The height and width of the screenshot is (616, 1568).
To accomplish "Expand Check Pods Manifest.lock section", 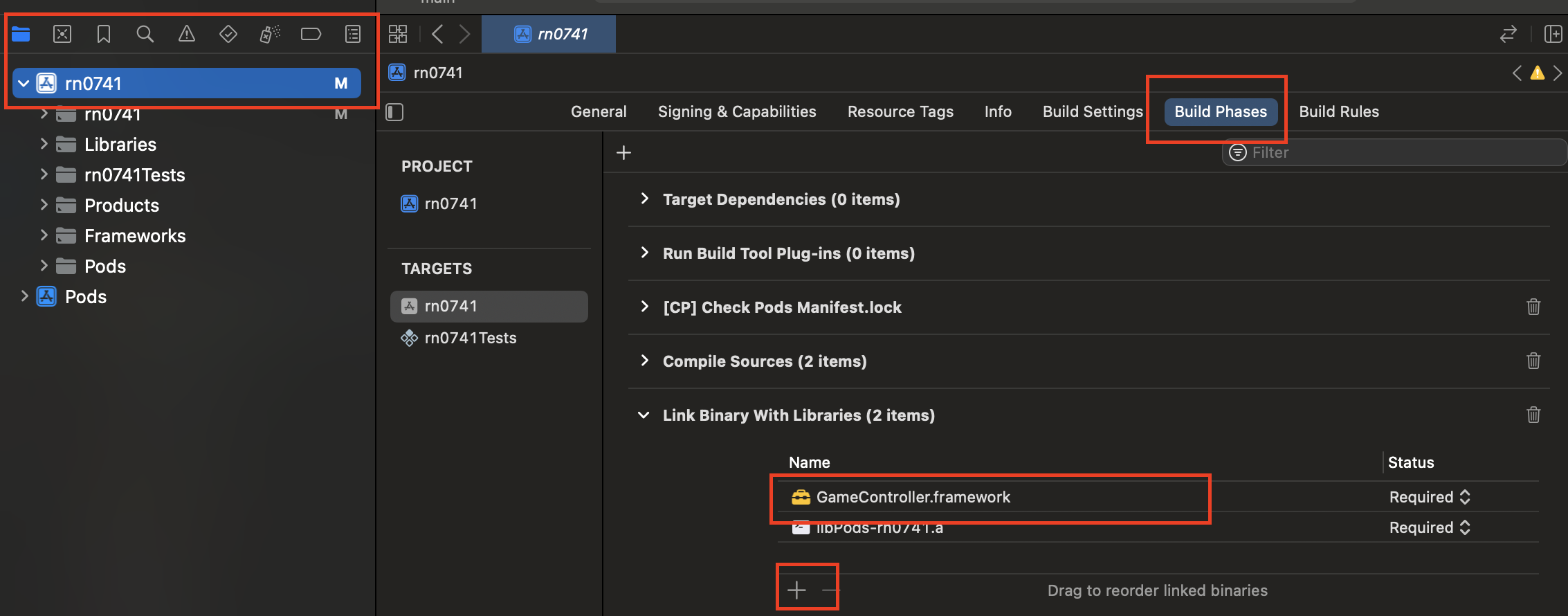I will click(644, 307).
